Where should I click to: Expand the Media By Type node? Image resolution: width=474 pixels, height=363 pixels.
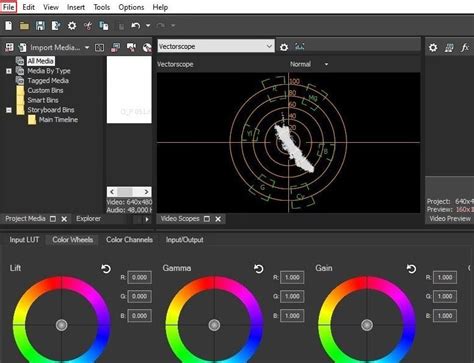point(9,71)
